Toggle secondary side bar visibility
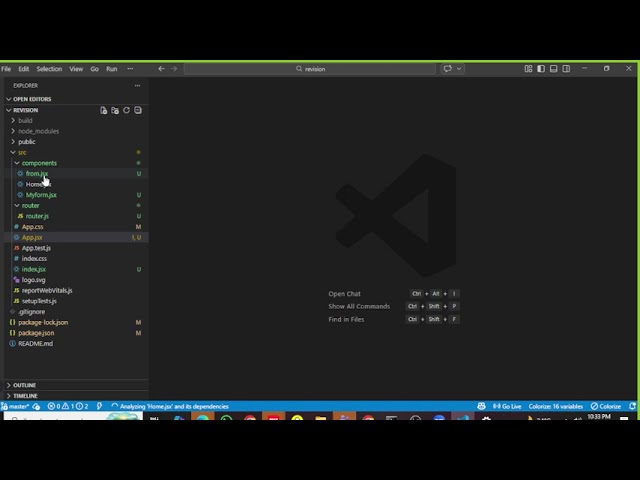The height and width of the screenshot is (480, 640). coord(566,69)
